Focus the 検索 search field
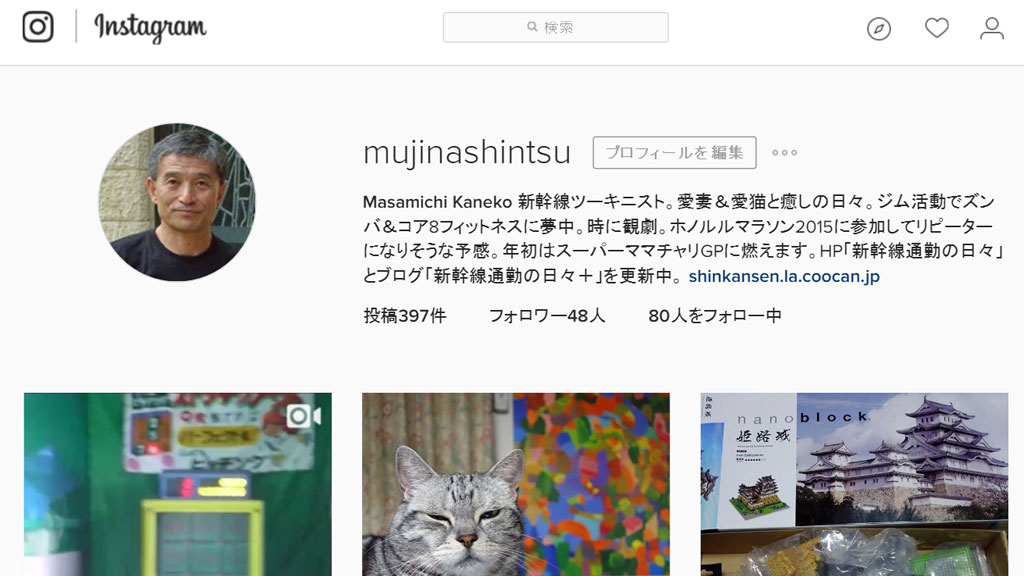Screen dimensions: 1024x576 (x=555, y=27)
